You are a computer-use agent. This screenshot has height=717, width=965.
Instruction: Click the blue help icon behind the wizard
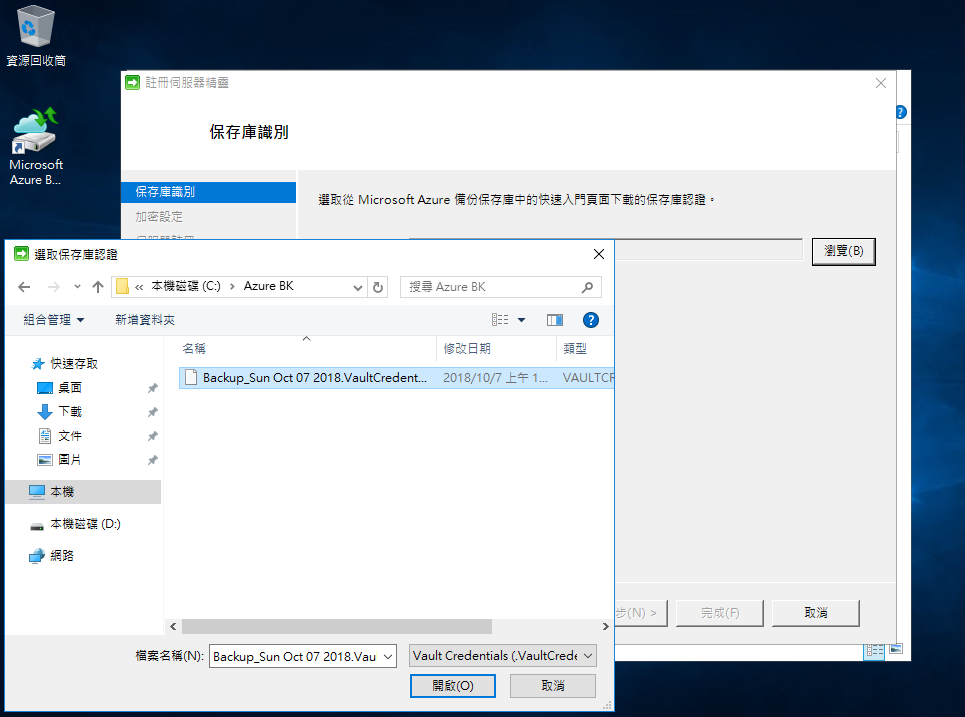pyautogui.click(x=902, y=113)
